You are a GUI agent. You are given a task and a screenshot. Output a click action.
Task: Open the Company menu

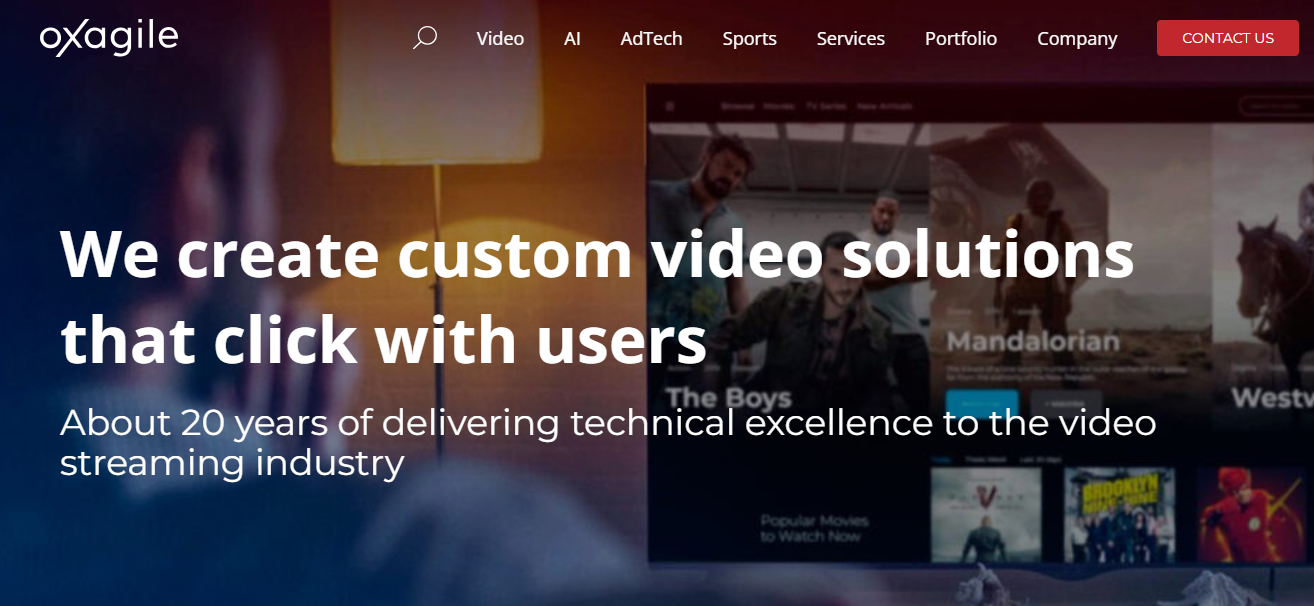click(x=1076, y=38)
